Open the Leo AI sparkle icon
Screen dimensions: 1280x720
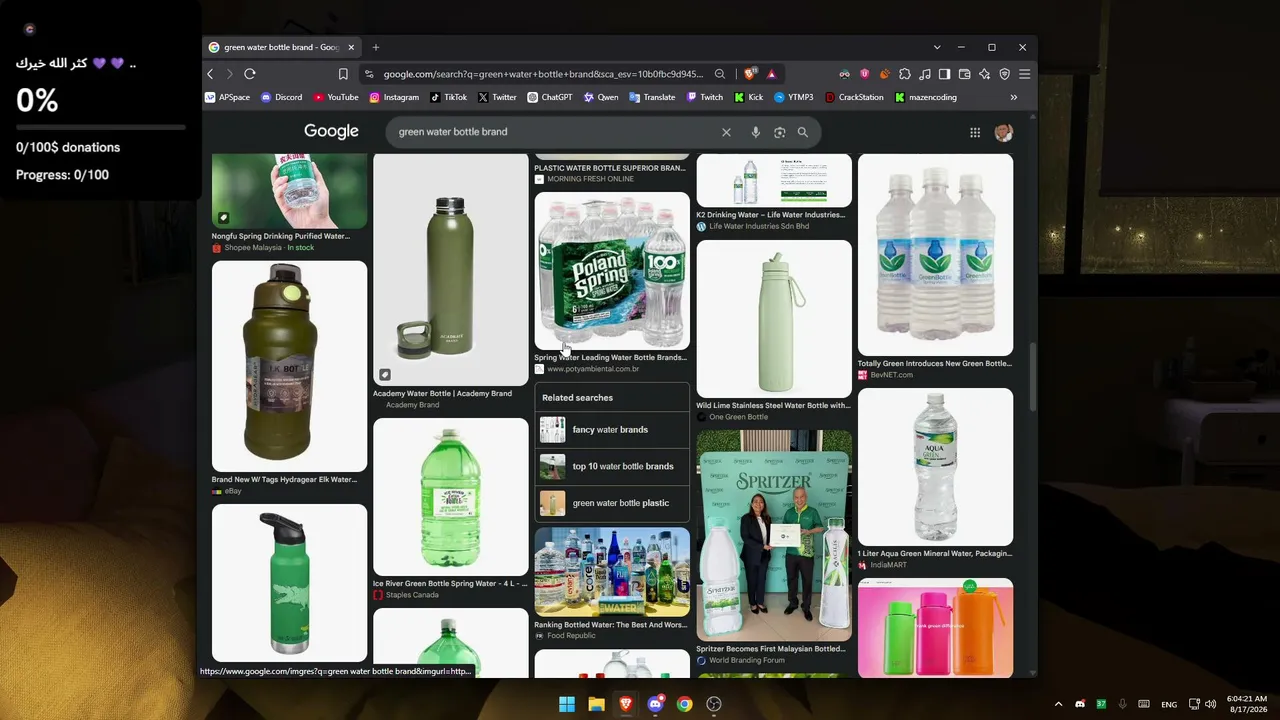(x=985, y=74)
